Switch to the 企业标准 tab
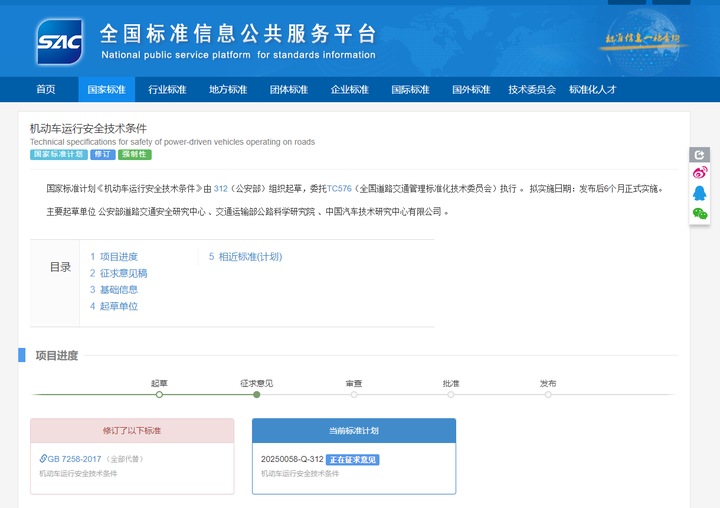Screen dimensions: 720x508 tap(349, 90)
